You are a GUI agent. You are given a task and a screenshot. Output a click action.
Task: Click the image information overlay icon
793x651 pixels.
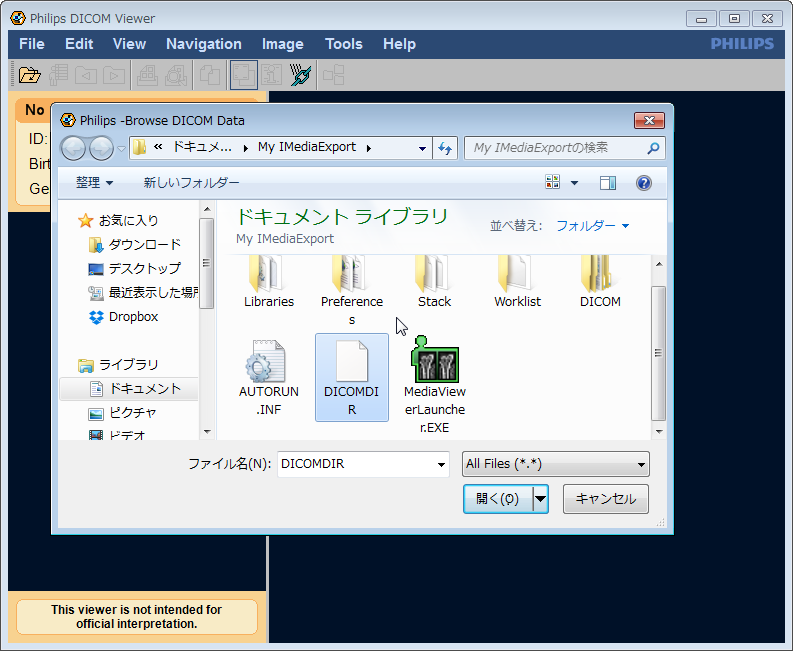click(x=272, y=75)
